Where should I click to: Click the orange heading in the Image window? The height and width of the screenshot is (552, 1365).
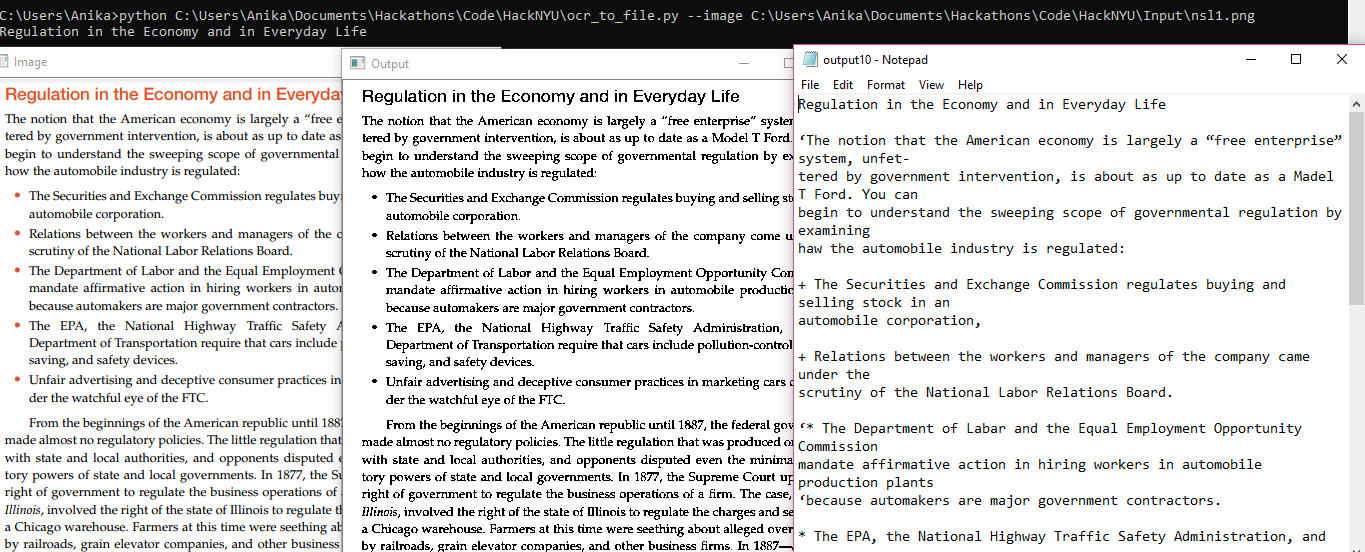(x=174, y=95)
